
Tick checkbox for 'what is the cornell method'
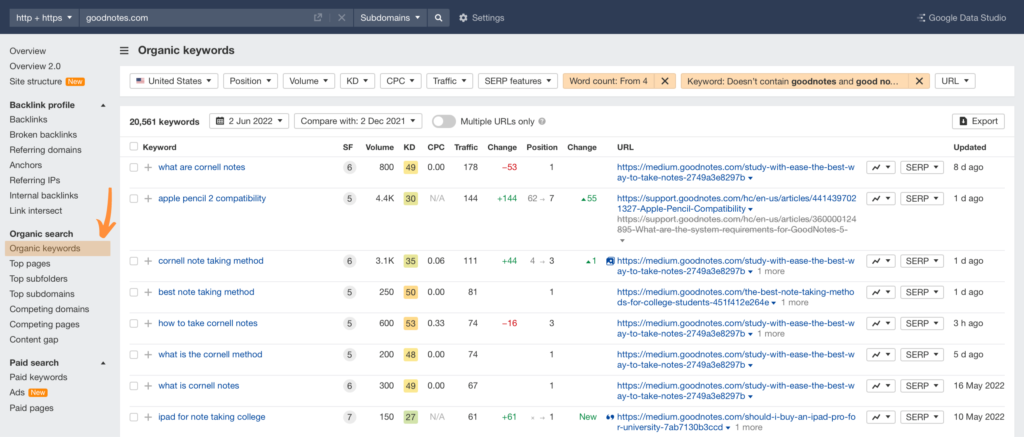pyautogui.click(x=134, y=355)
